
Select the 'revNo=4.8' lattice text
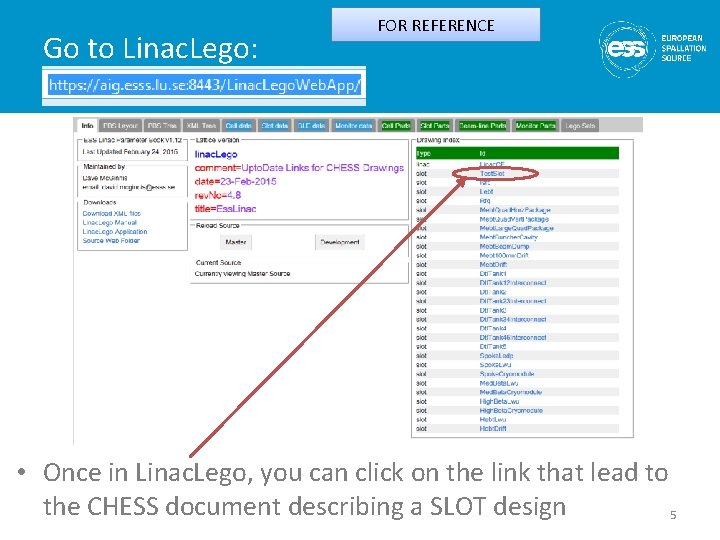point(218,195)
